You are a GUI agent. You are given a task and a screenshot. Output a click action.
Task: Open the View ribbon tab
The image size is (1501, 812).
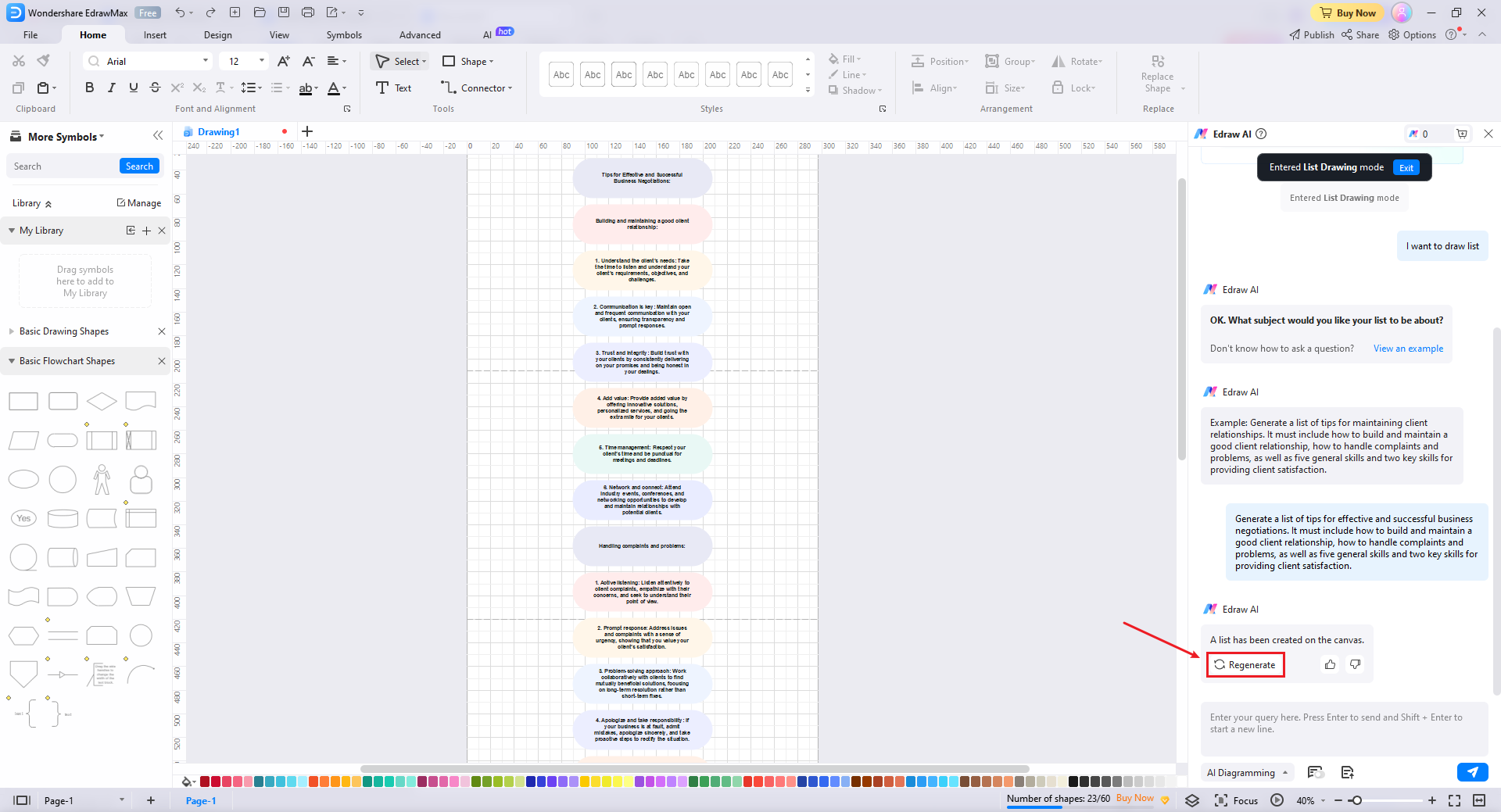click(x=279, y=35)
